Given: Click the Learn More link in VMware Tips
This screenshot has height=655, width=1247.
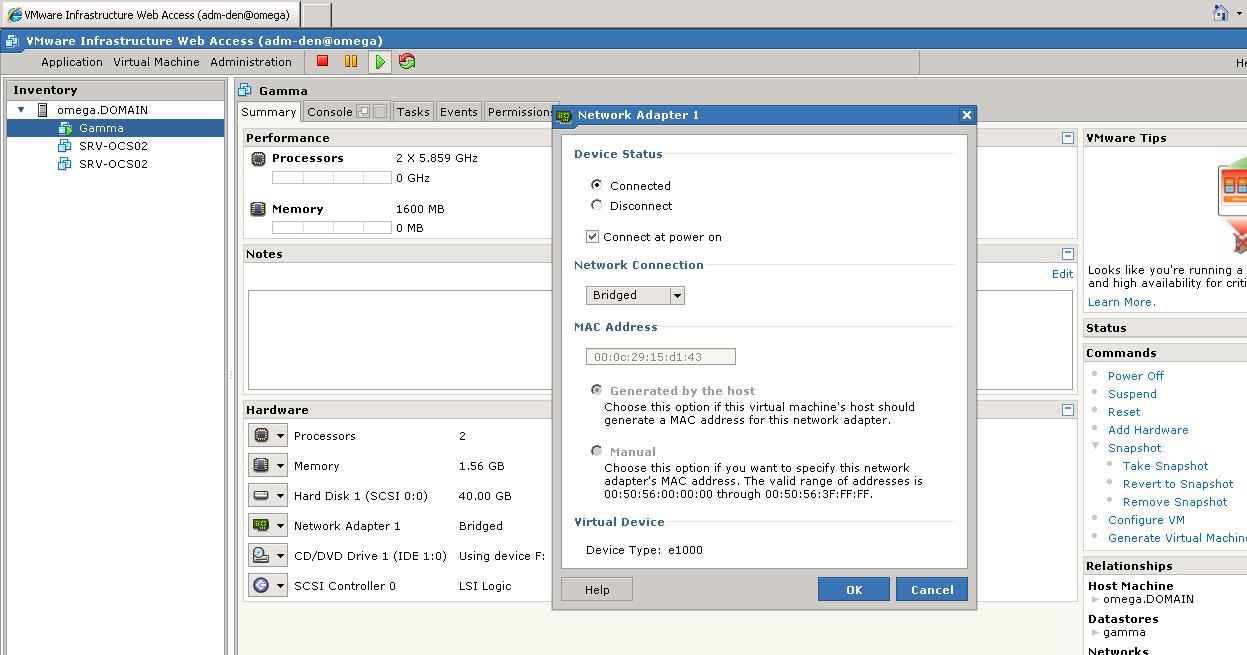Looking at the screenshot, I should (1121, 302).
